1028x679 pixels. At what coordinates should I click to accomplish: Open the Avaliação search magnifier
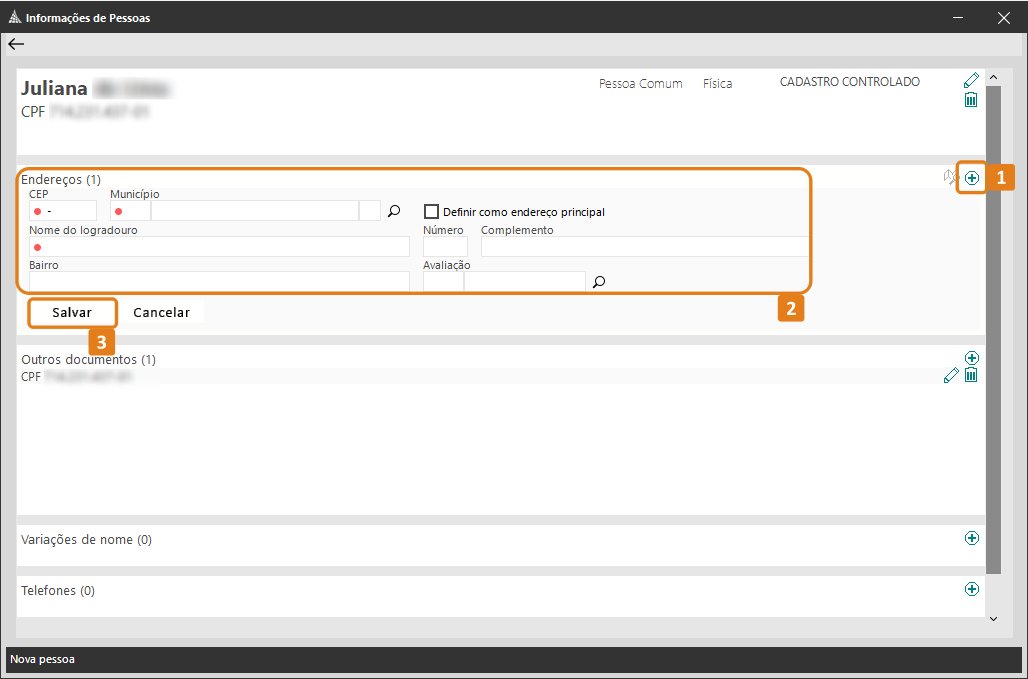click(599, 282)
